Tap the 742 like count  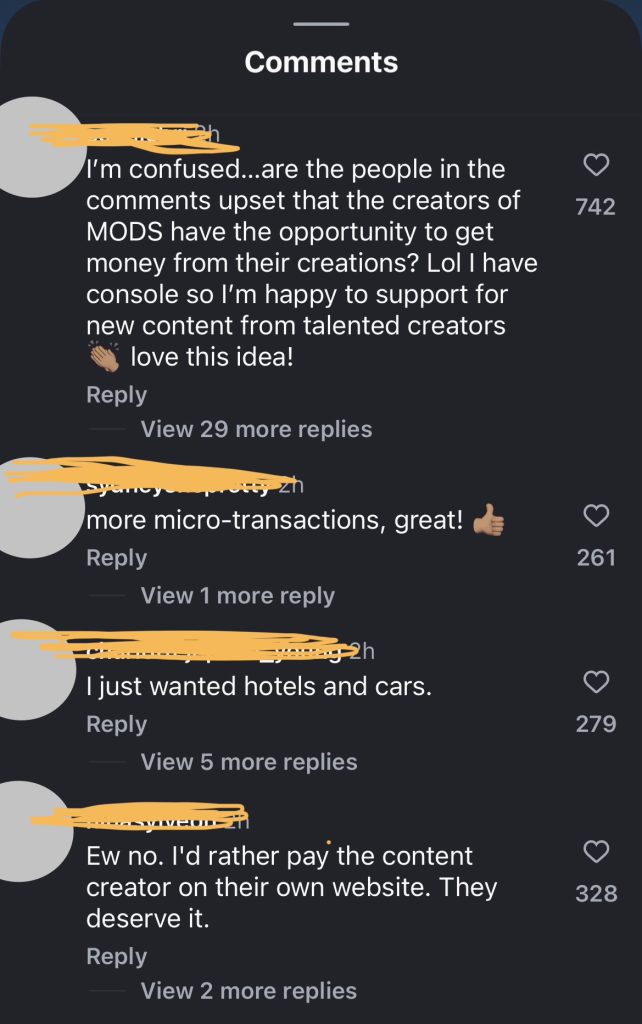596,206
